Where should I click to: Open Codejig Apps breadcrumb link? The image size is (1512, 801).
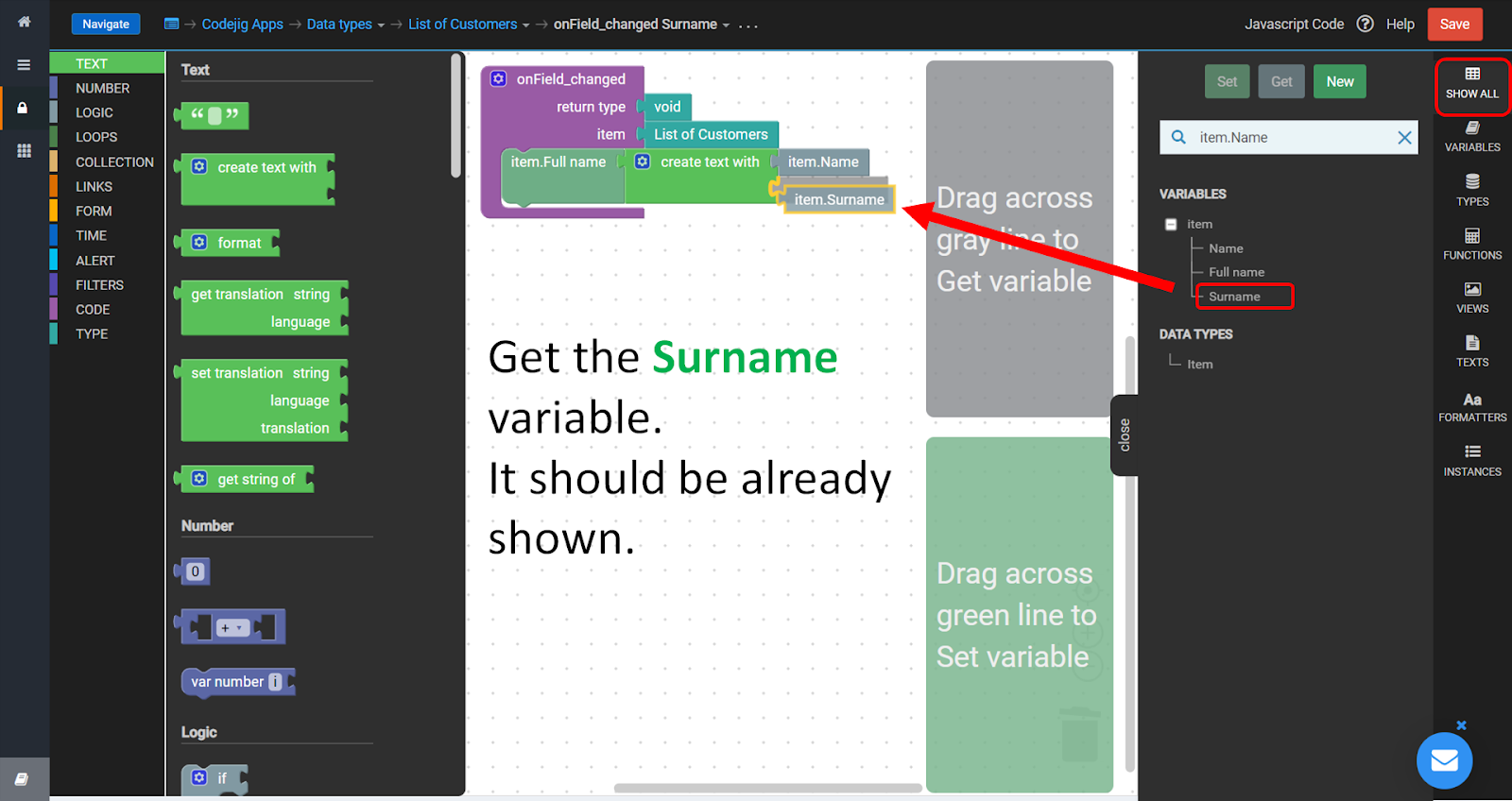242,24
